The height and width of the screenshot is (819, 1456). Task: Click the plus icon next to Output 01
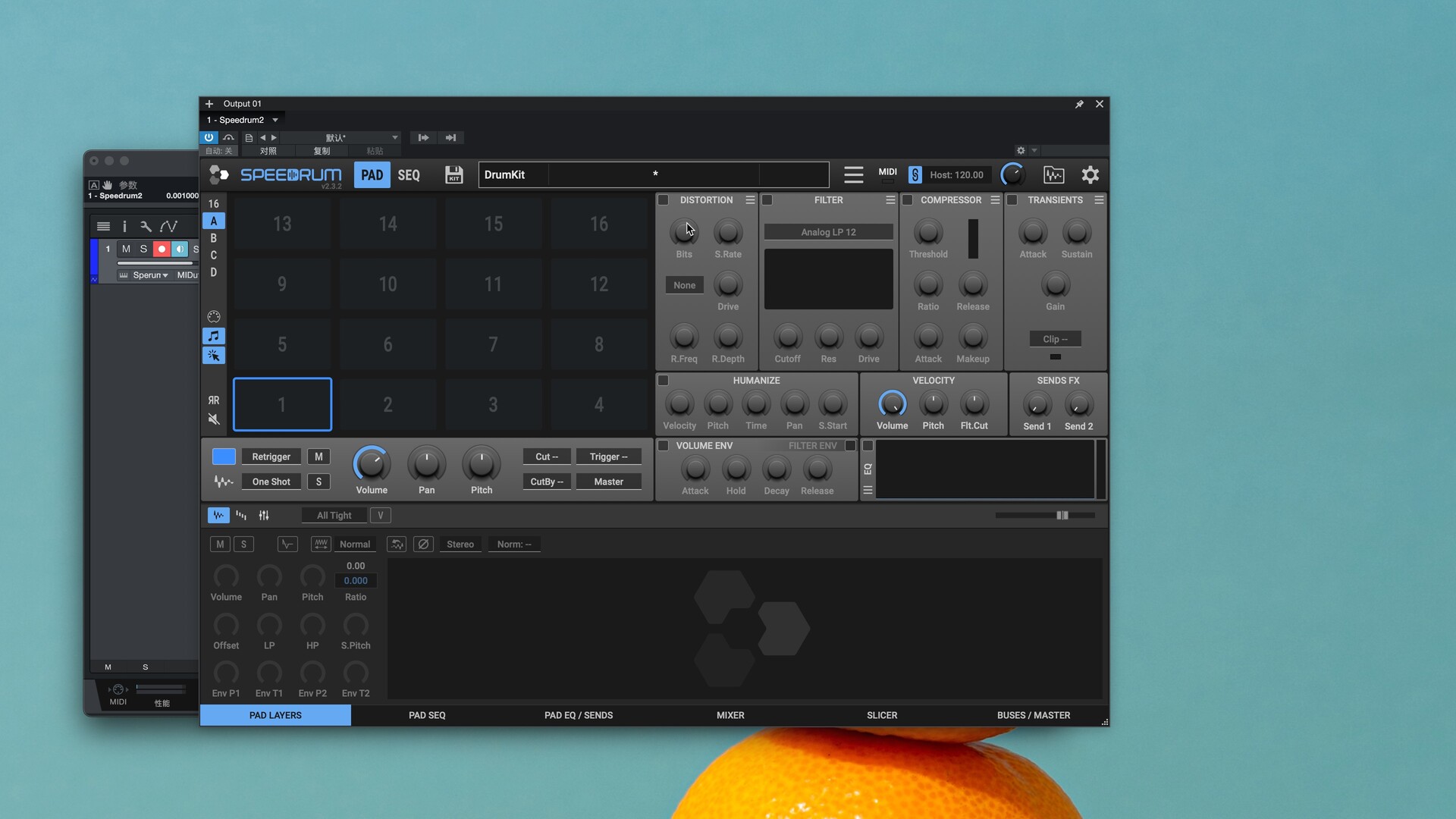click(x=209, y=104)
